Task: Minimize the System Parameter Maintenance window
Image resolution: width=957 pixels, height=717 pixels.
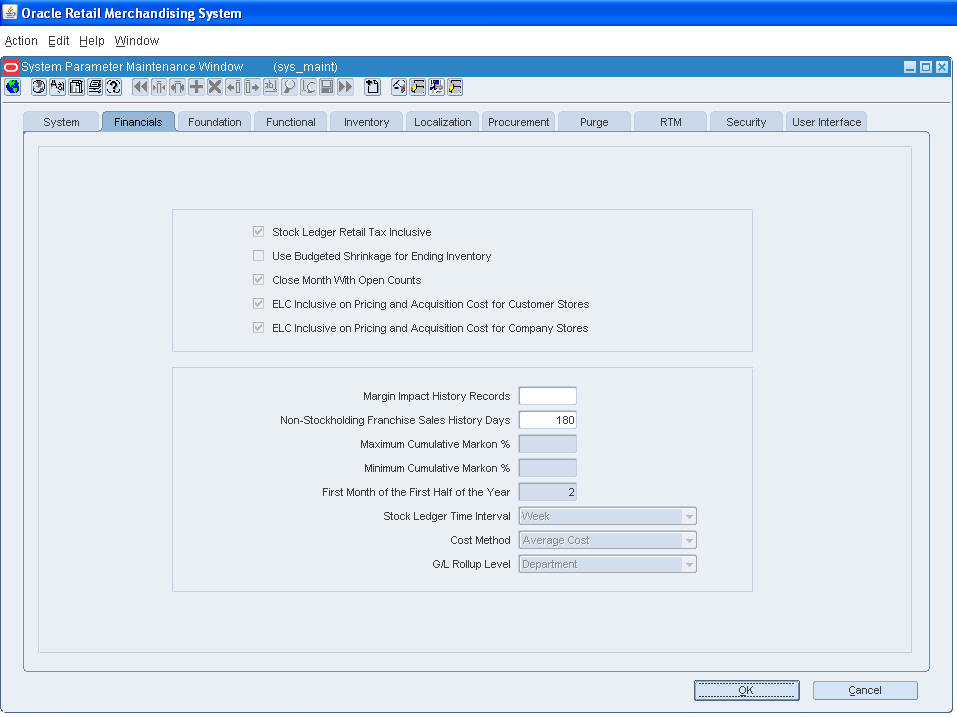Action: [x=909, y=67]
